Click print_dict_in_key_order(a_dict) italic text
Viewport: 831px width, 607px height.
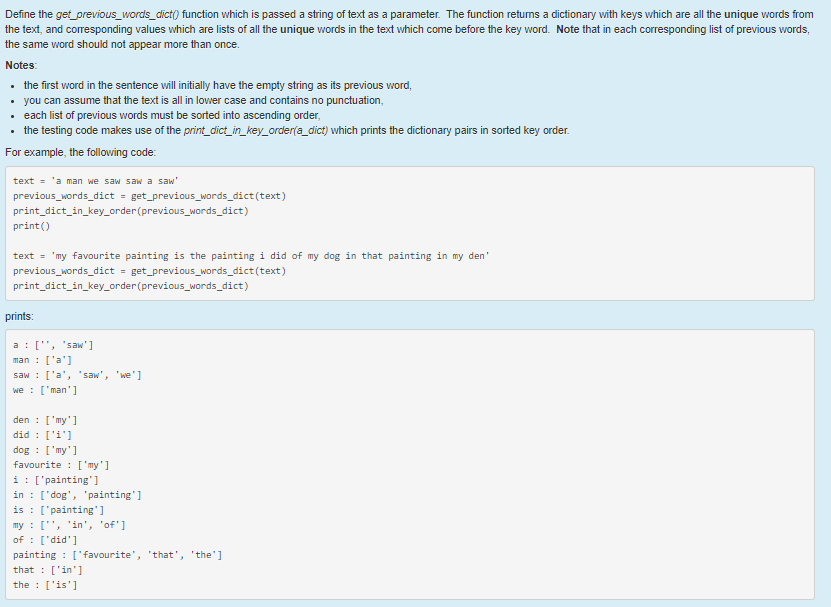(256, 130)
